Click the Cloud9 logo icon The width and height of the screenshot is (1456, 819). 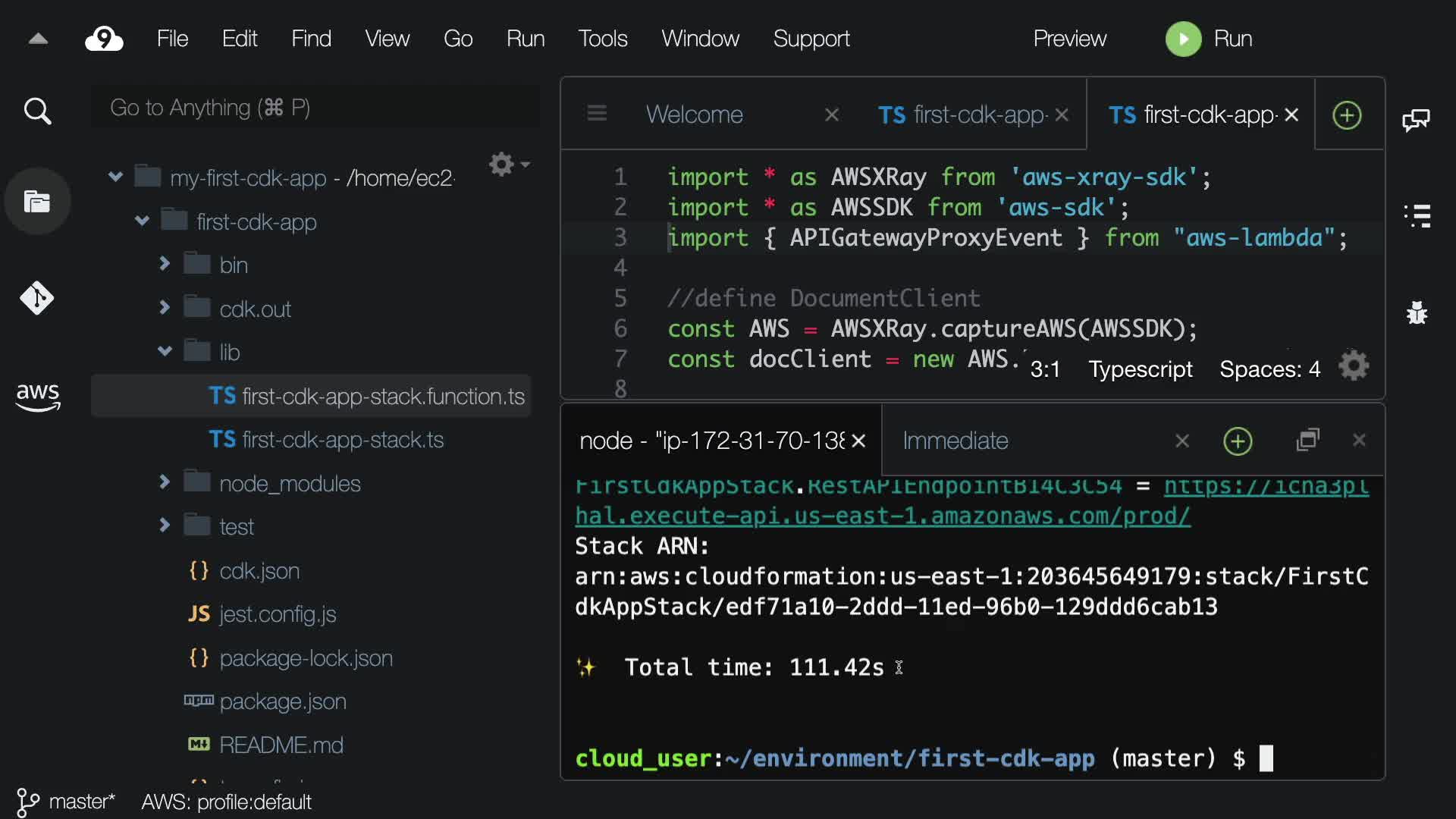click(x=104, y=39)
